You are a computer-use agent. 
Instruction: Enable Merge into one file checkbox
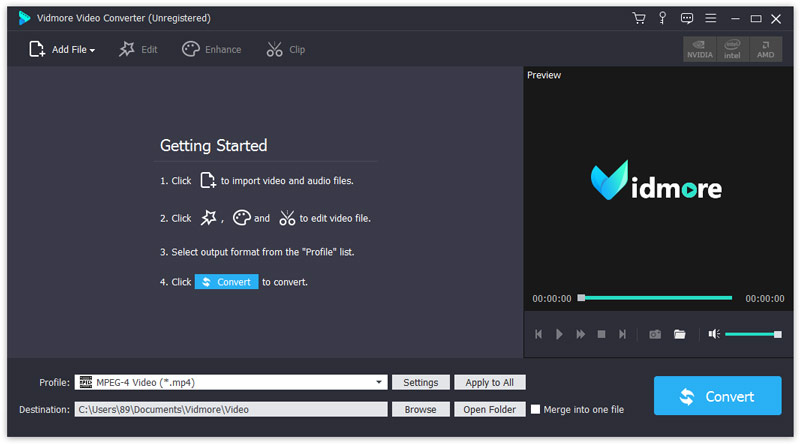(x=536, y=409)
